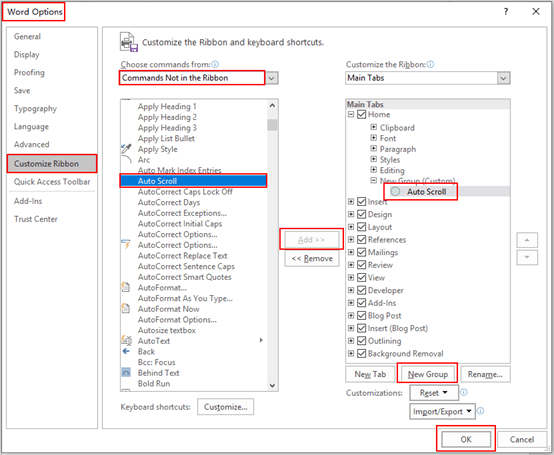Click the commands list scroll down arrow
Viewport: 554px width, 455px height.
[x=272, y=385]
